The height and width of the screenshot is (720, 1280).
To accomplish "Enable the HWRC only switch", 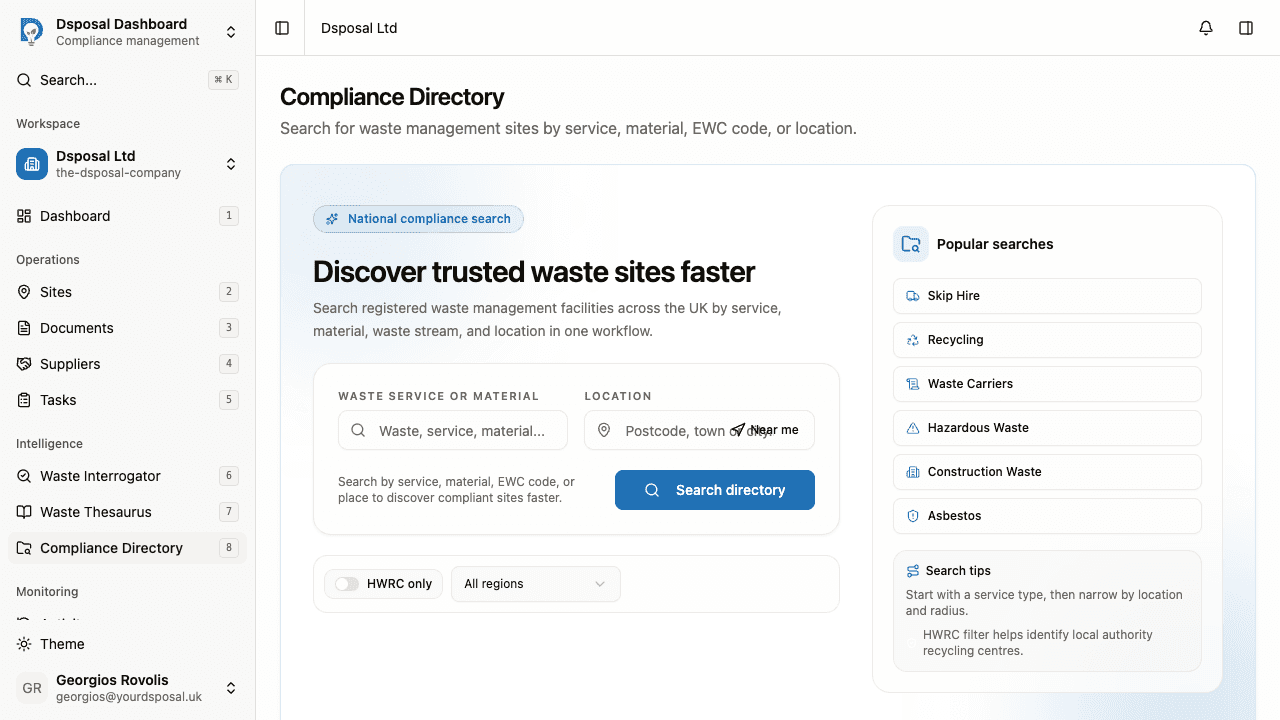I will (347, 583).
